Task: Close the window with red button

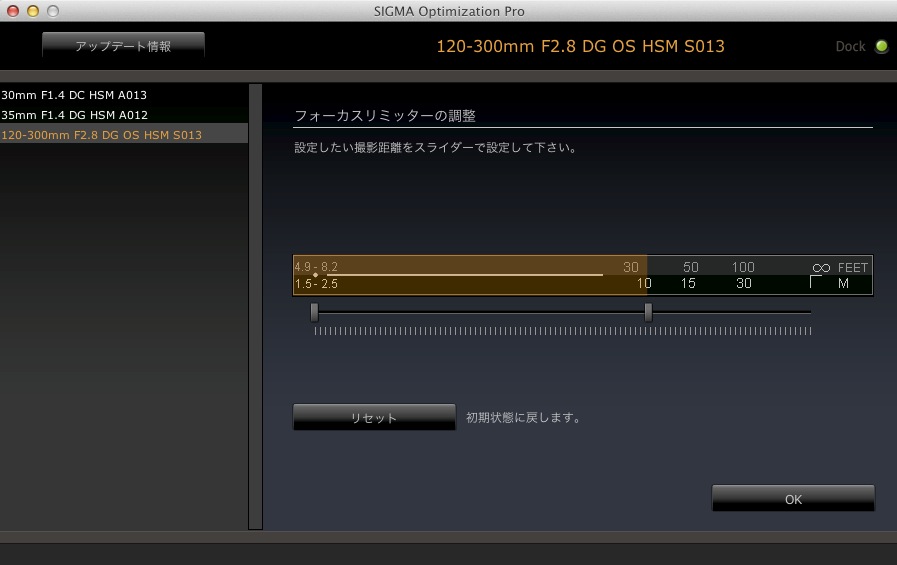Action: (x=13, y=11)
